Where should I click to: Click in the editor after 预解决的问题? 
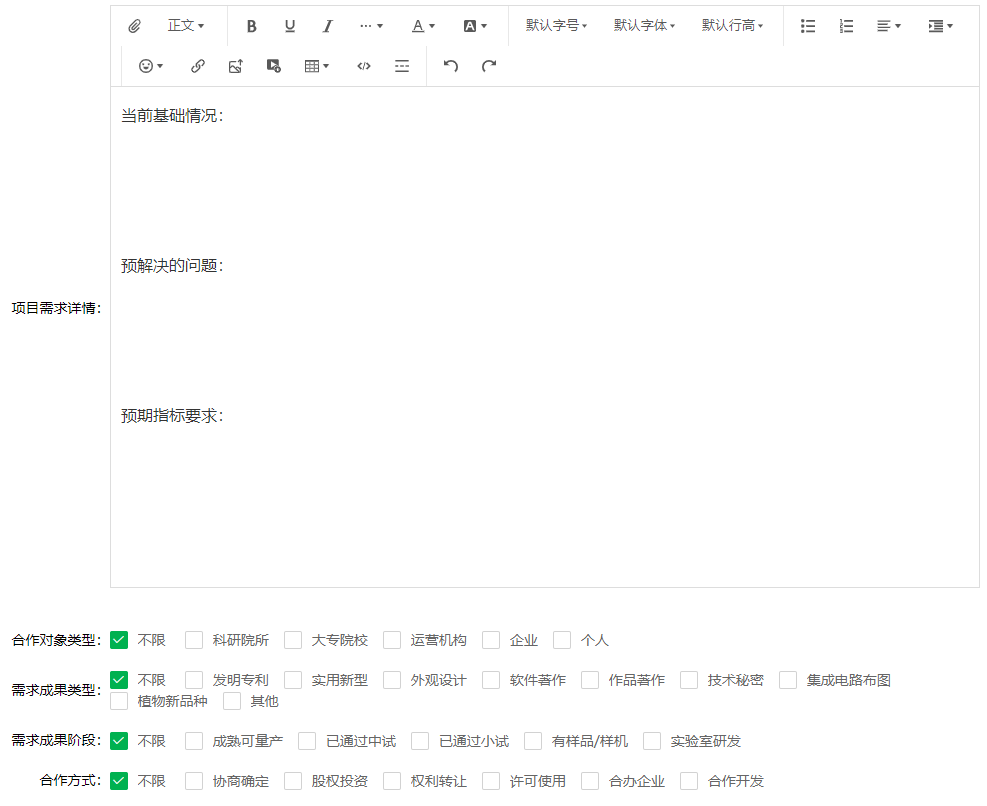click(x=240, y=266)
